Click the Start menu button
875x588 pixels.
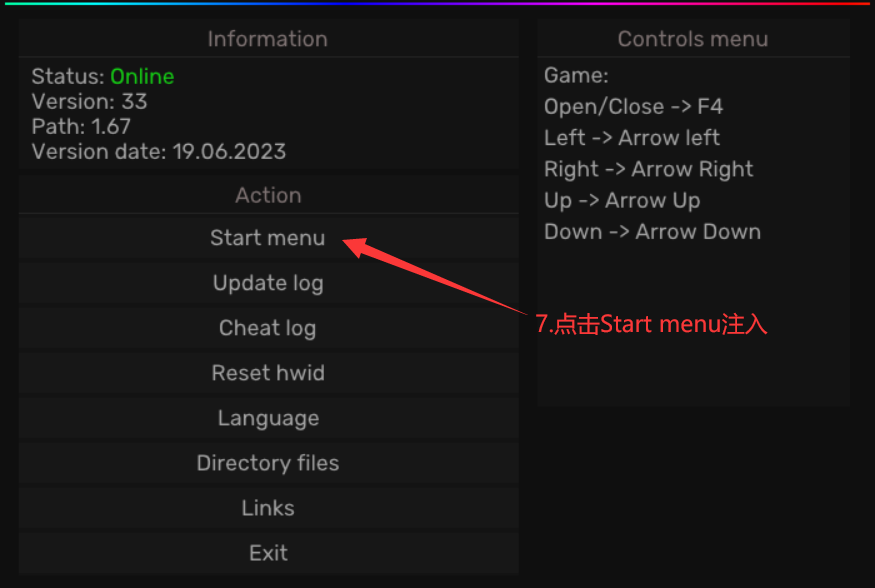click(x=267, y=238)
